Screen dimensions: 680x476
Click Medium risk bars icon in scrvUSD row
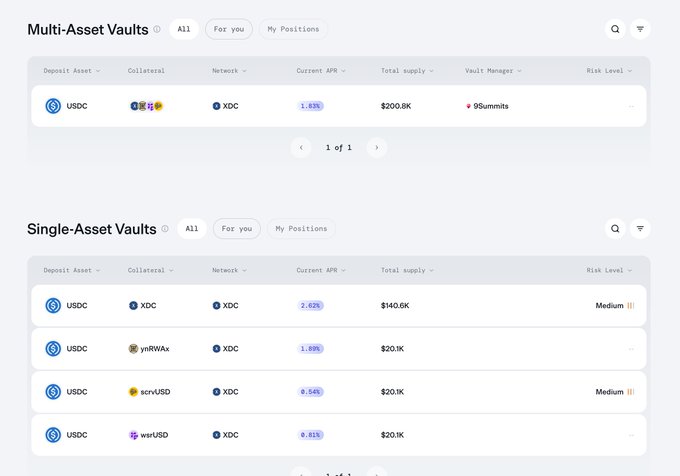(x=631, y=392)
